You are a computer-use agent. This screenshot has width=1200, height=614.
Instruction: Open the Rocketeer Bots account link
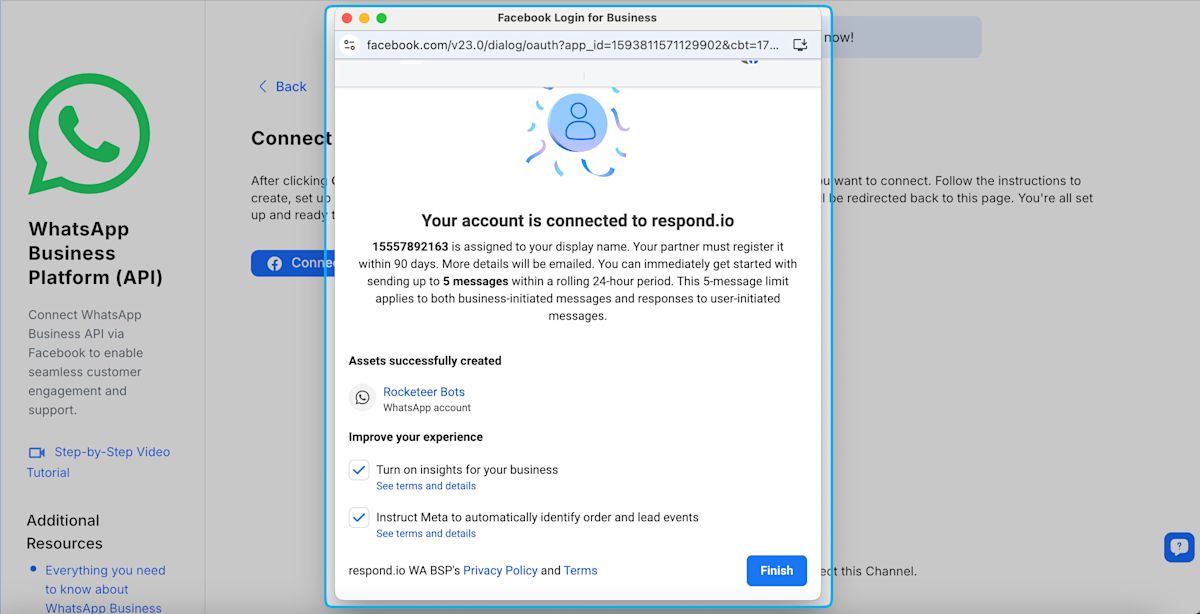pos(424,392)
